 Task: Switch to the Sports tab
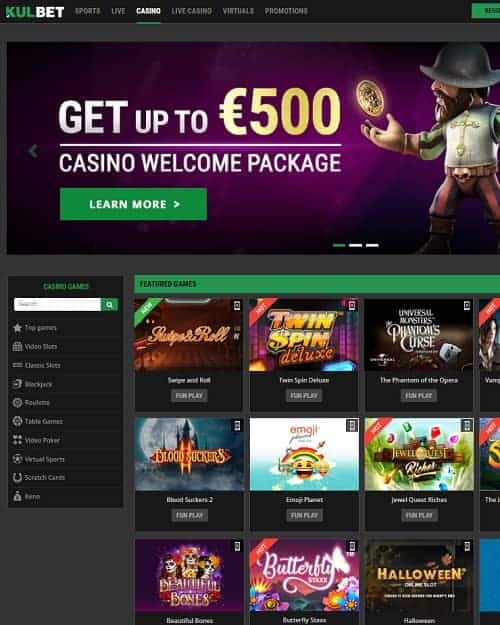[88, 11]
